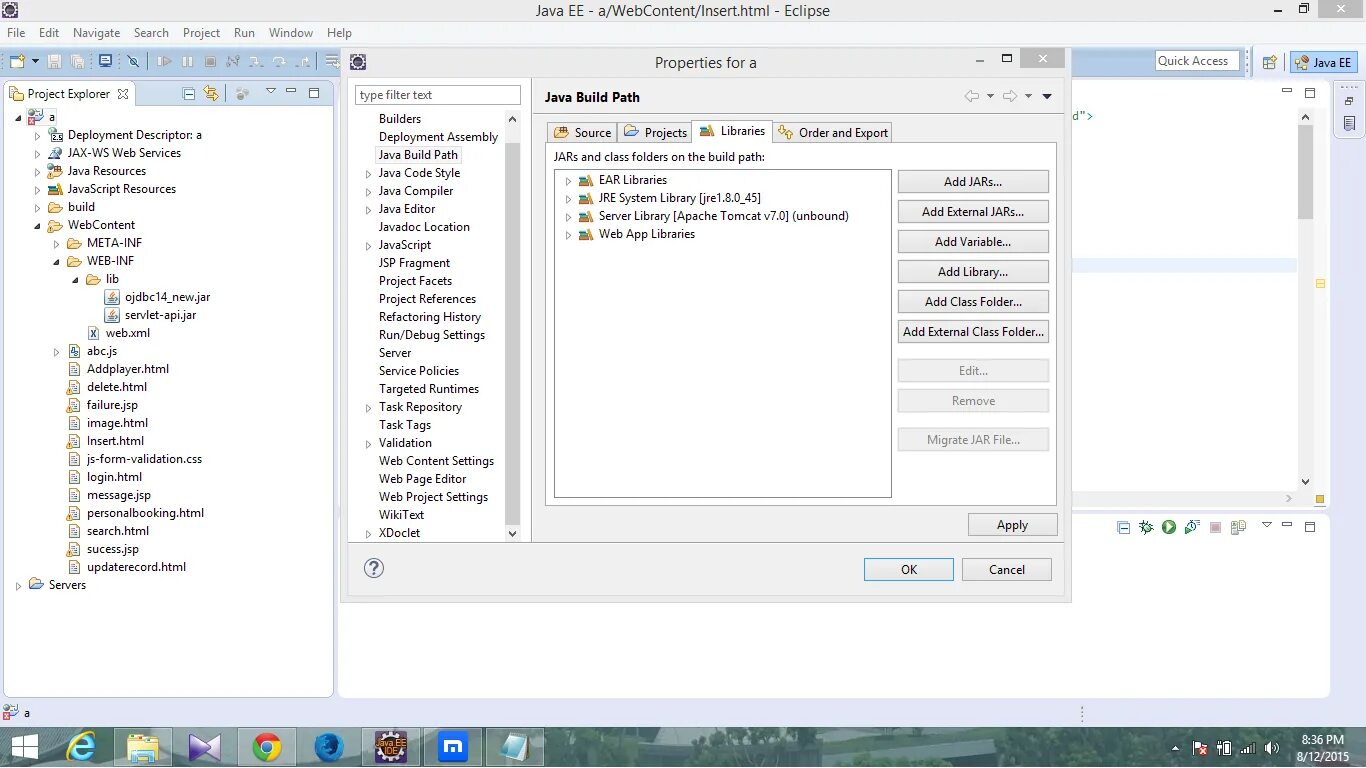
Task: Toggle Link with Editor in Project Explorer
Action: coord(211,93)
